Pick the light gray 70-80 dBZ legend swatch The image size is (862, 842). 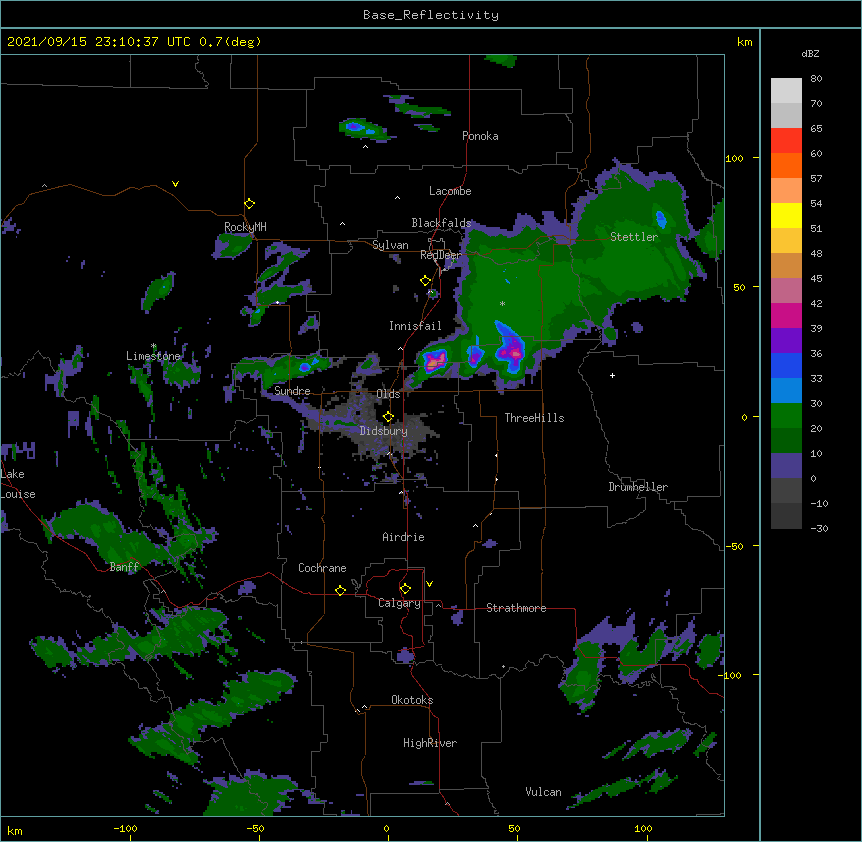tap(786, 90)
